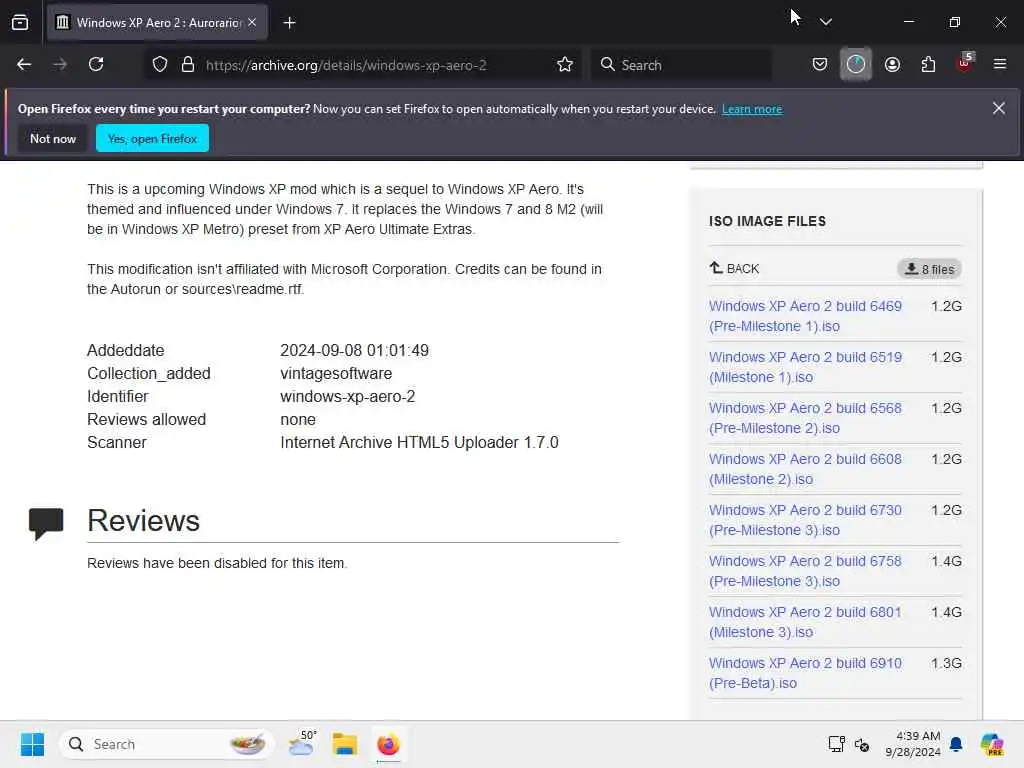Download build 6519 Milestone 1 ISO
Screen dimensions: 1024x768
[805, 367]
